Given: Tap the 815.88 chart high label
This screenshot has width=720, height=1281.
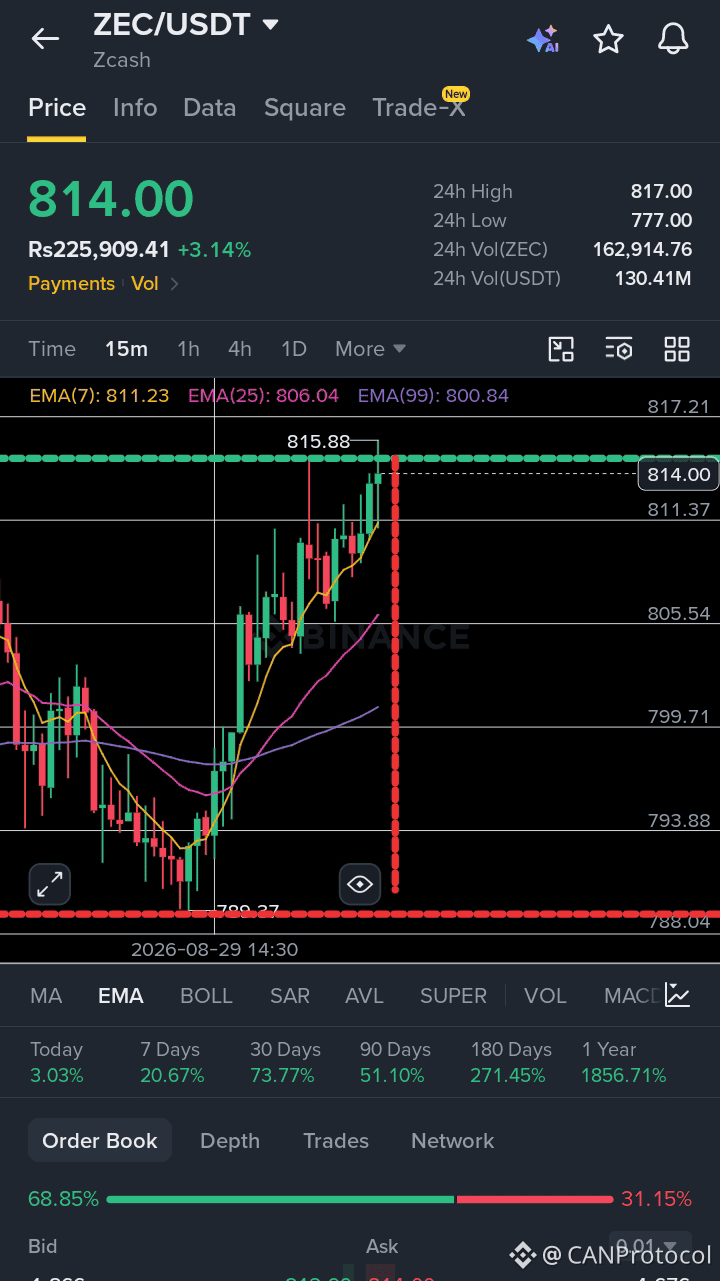Looking at the screenshot, I should pyautogui.click(x=318, y=441).
